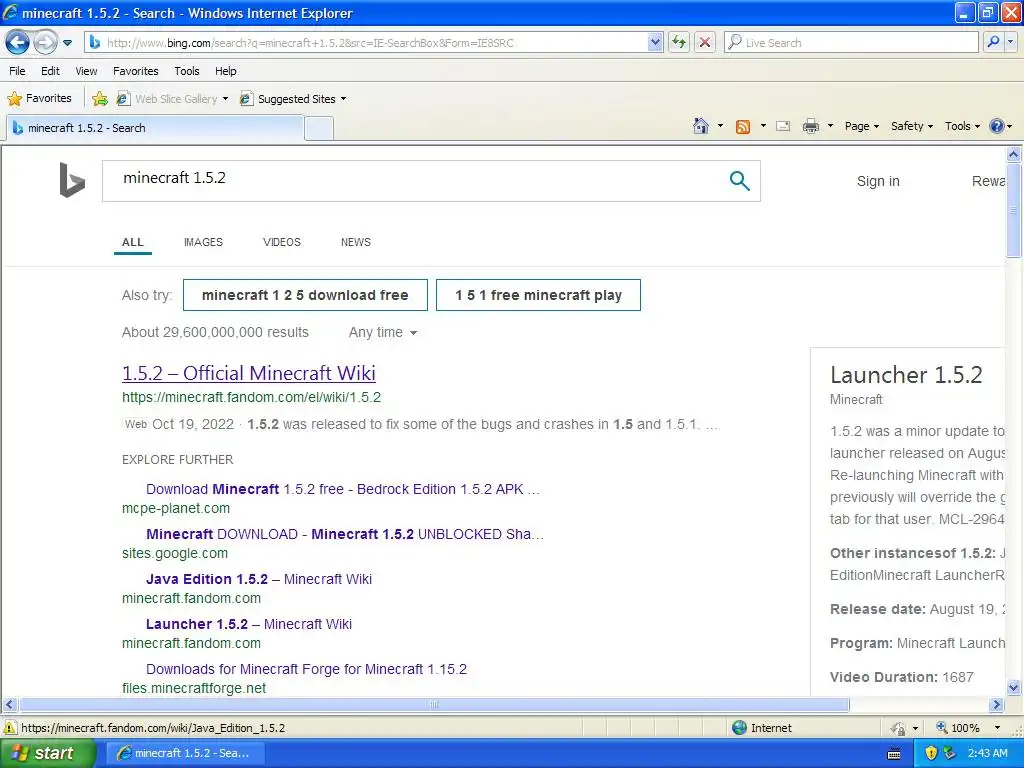The height and width of the screenshot is (768, 1024).
Task: Click the Bing logo
Action: point(72,180)
